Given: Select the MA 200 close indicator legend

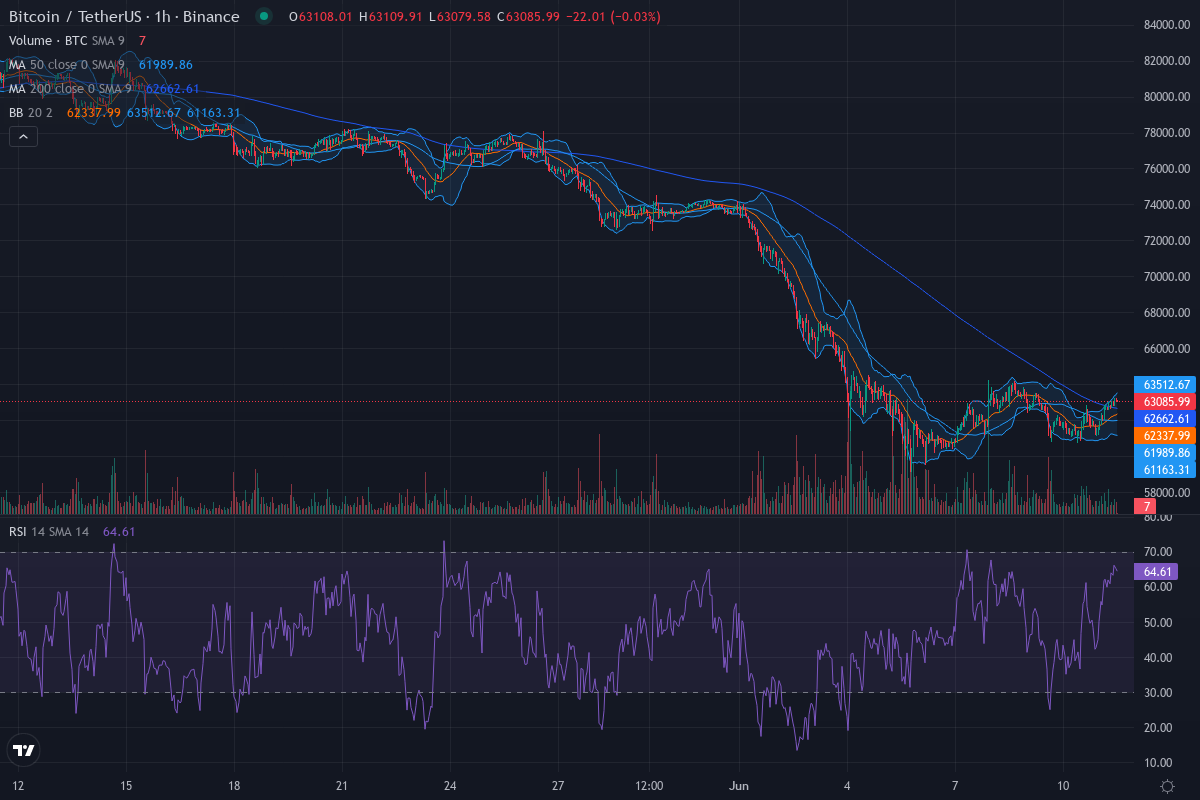Looking at the screenshot, I should click(70, 88).
